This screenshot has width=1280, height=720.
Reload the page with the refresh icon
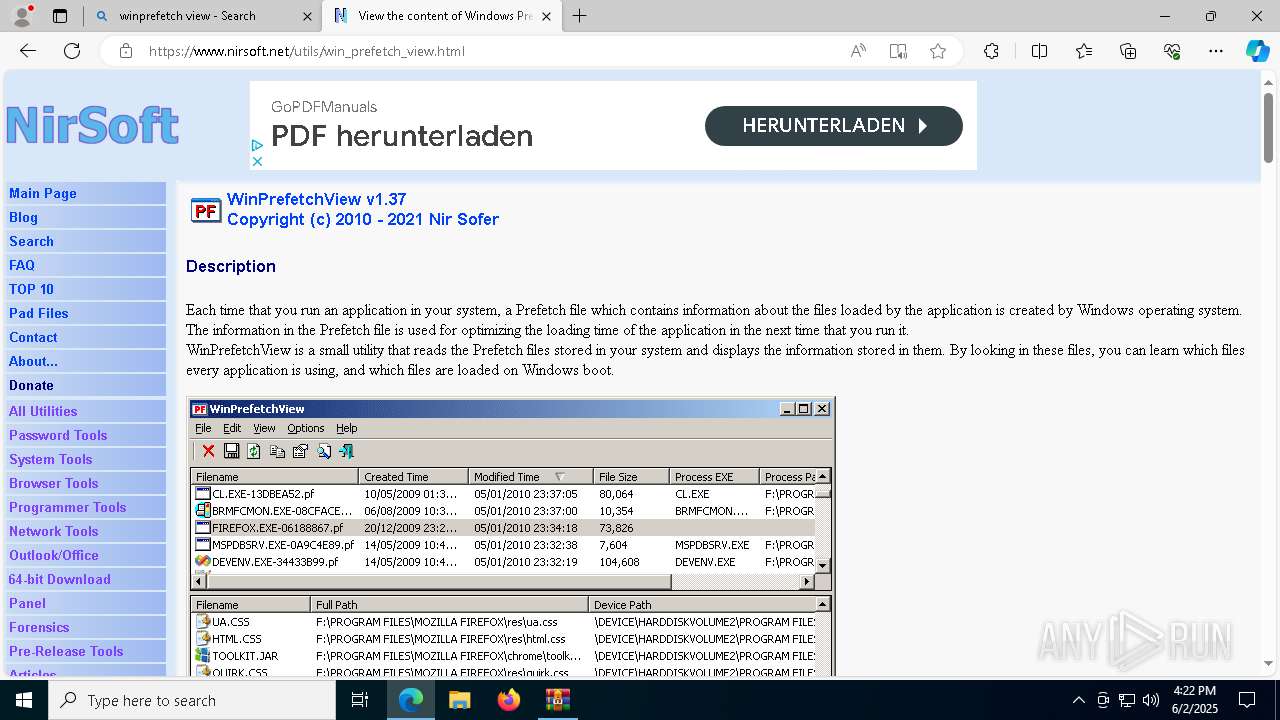[x=72, y=51]
